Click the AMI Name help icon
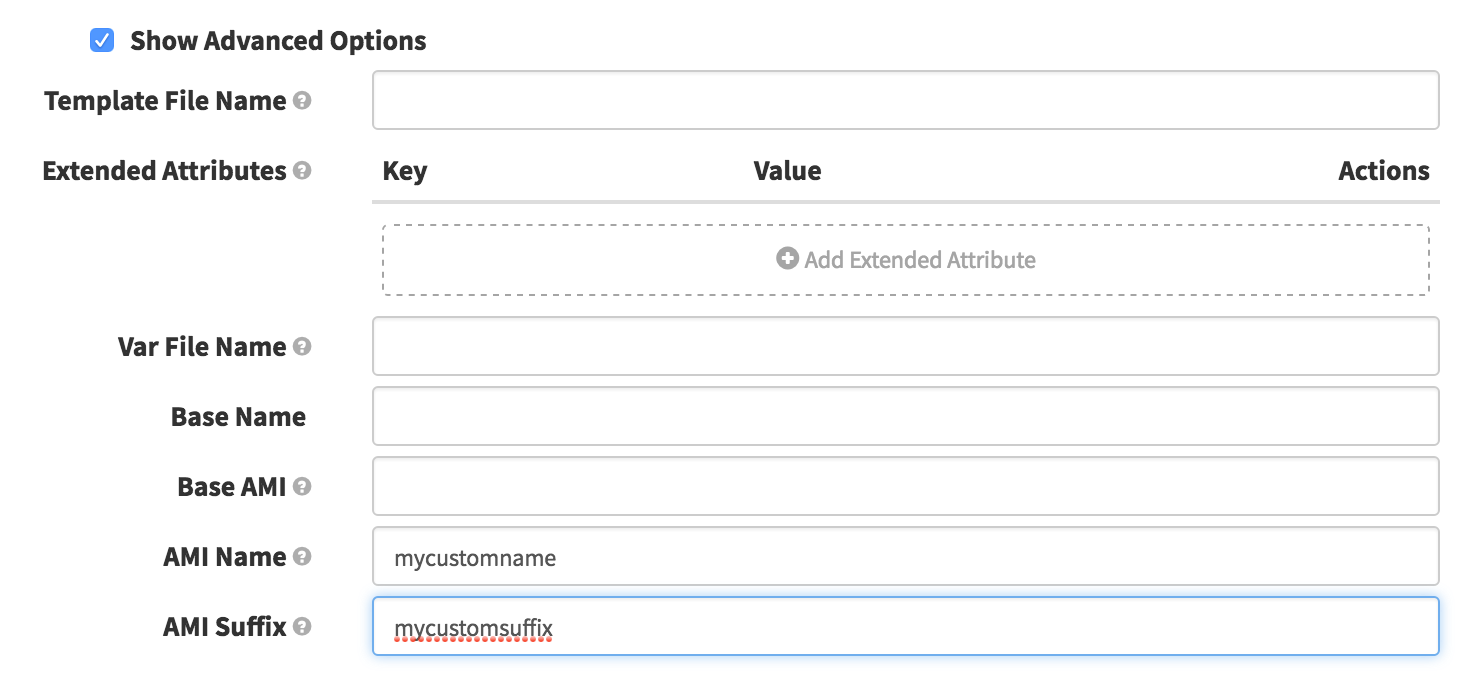 point(302,557)
